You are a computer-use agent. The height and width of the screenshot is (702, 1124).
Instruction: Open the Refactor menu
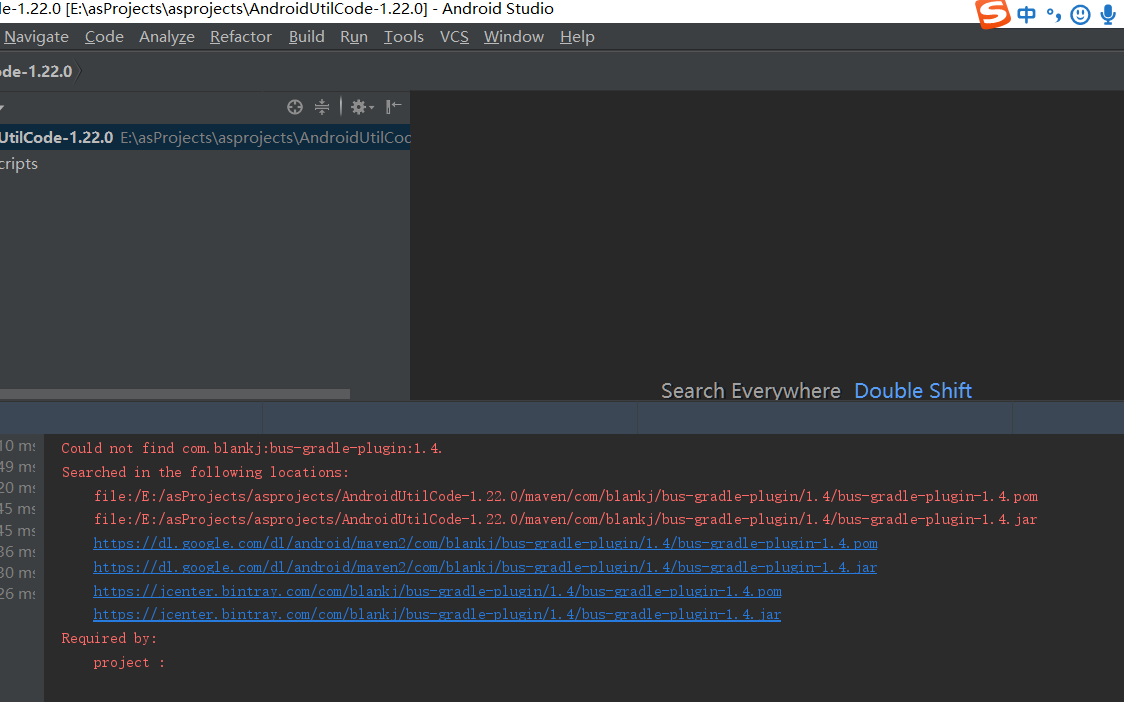(x=240, y=36)
